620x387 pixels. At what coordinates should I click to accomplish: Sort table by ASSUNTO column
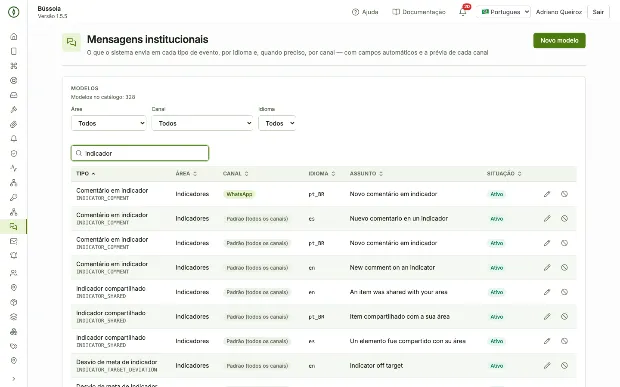366,174
